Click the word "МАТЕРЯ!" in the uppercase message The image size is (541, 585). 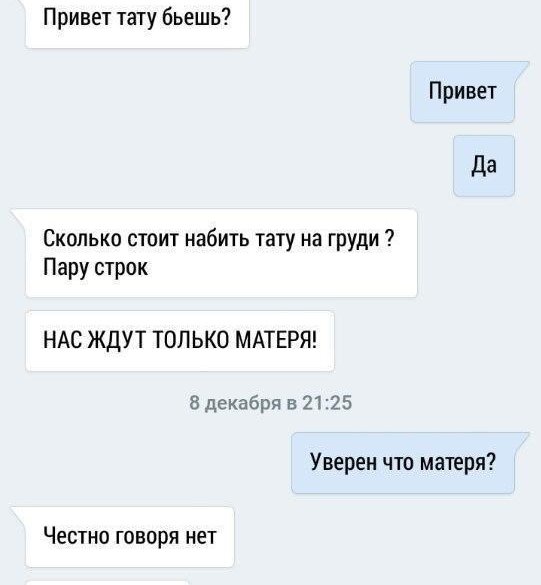tap(276, 340)
